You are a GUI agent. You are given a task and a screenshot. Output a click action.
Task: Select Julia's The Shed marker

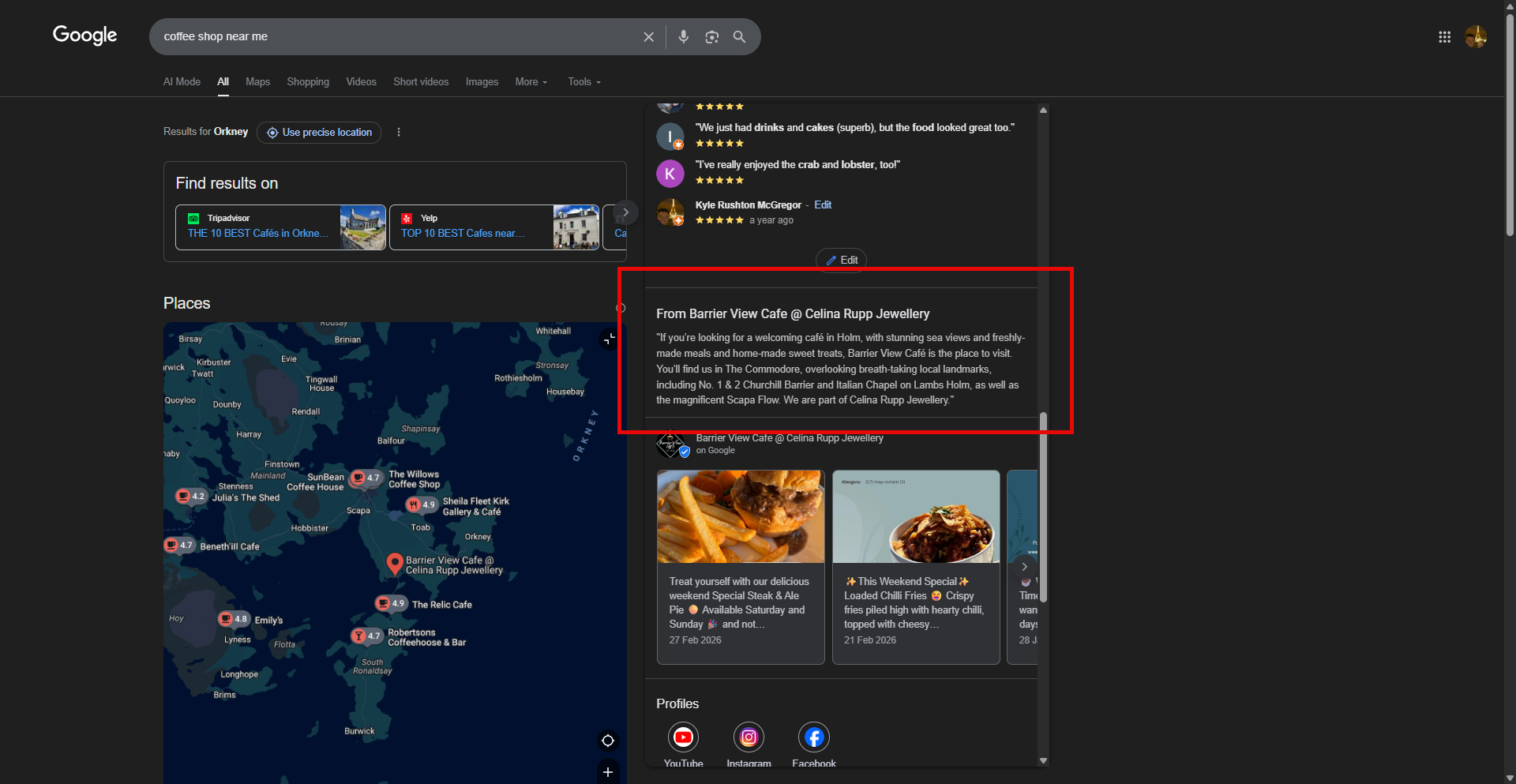(x=190, y=497)
